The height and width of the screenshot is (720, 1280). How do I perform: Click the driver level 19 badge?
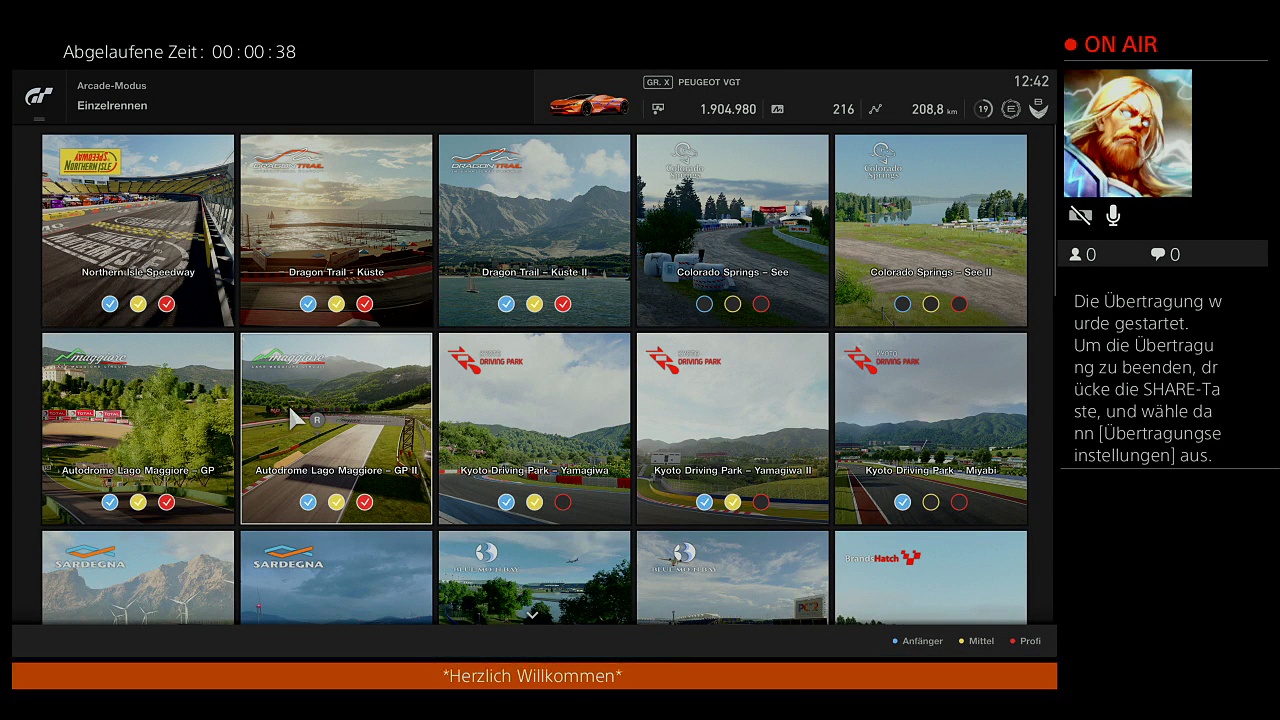coord(983,109)
